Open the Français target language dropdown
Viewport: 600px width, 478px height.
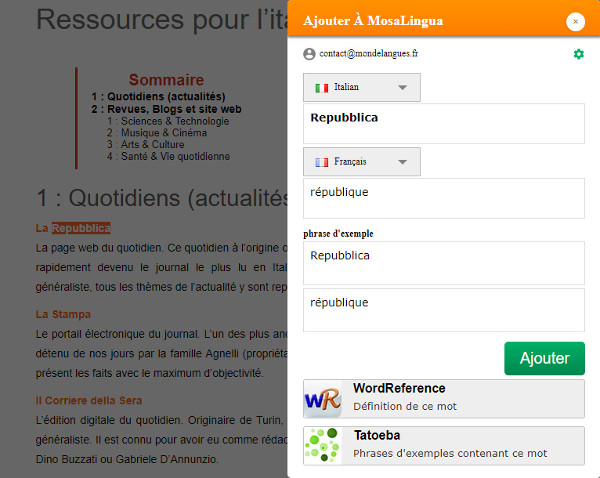click(362, 162)
